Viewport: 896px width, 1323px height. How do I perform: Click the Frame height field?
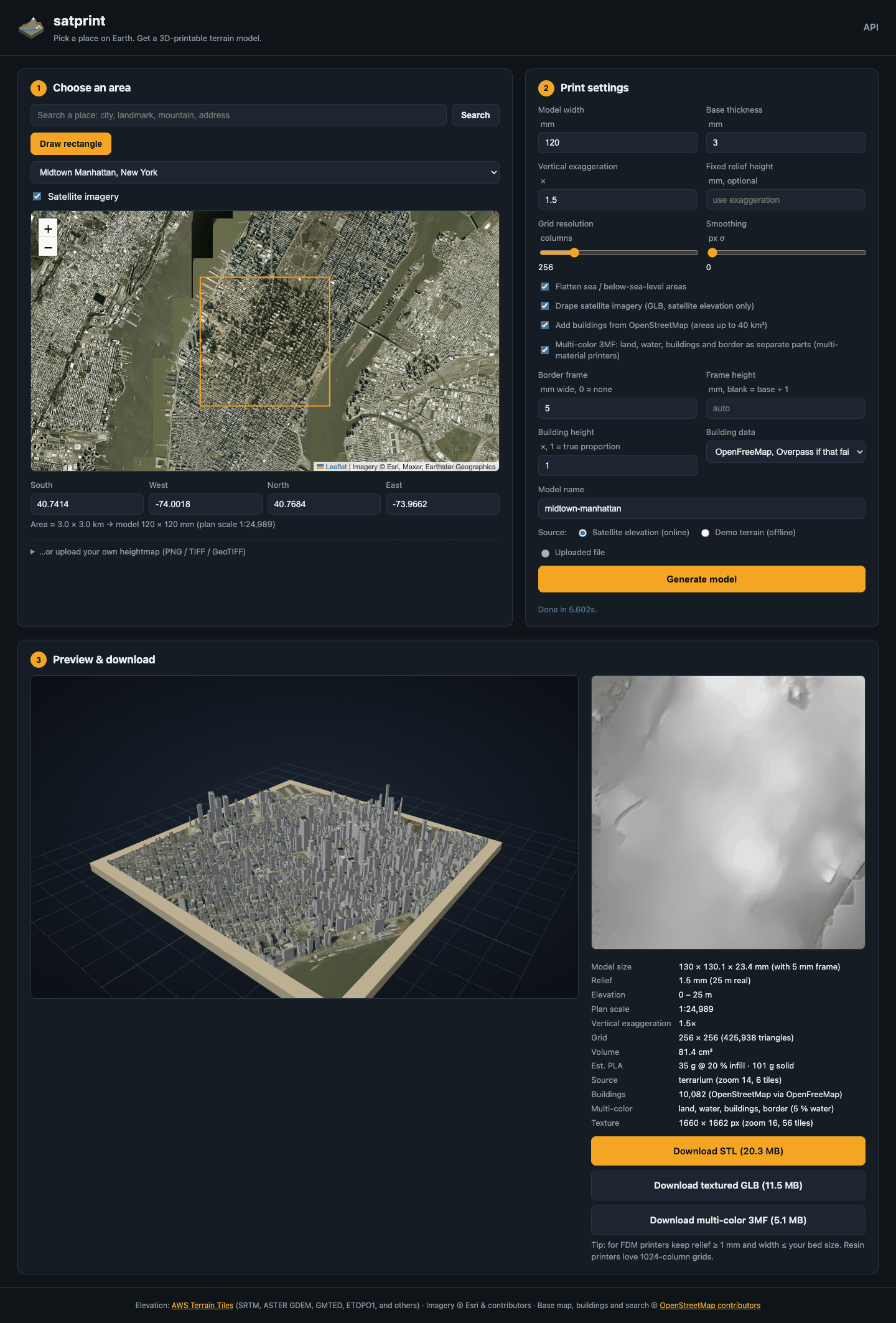tap(785, 408)
